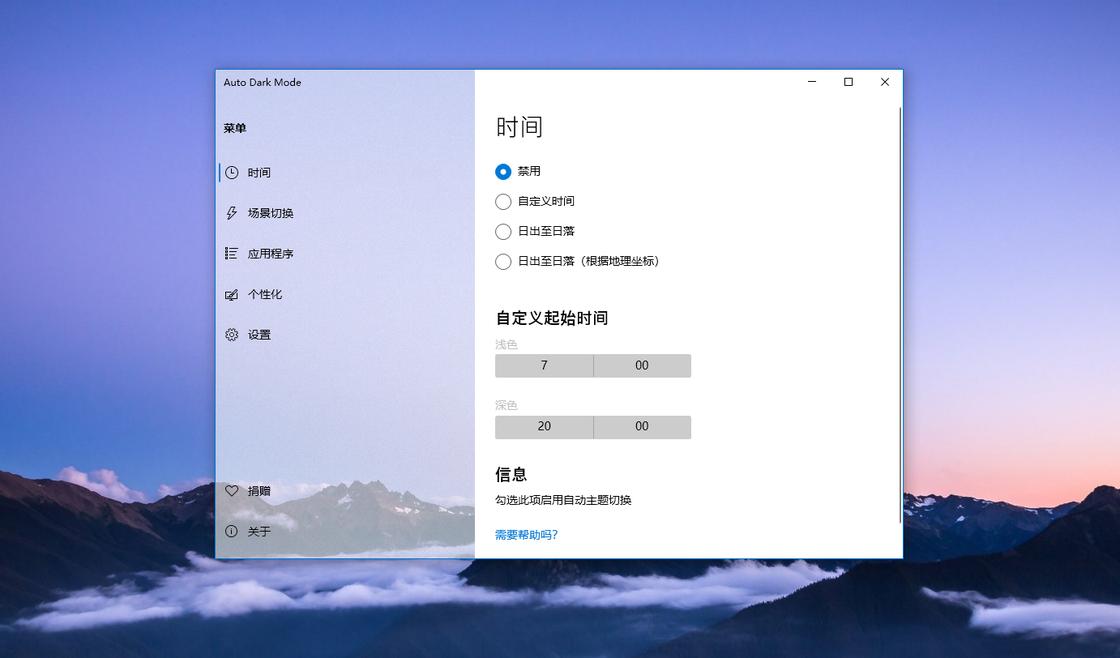
Task: Choose the 日出至日落 schedule mode
Action: pos(503,231)
